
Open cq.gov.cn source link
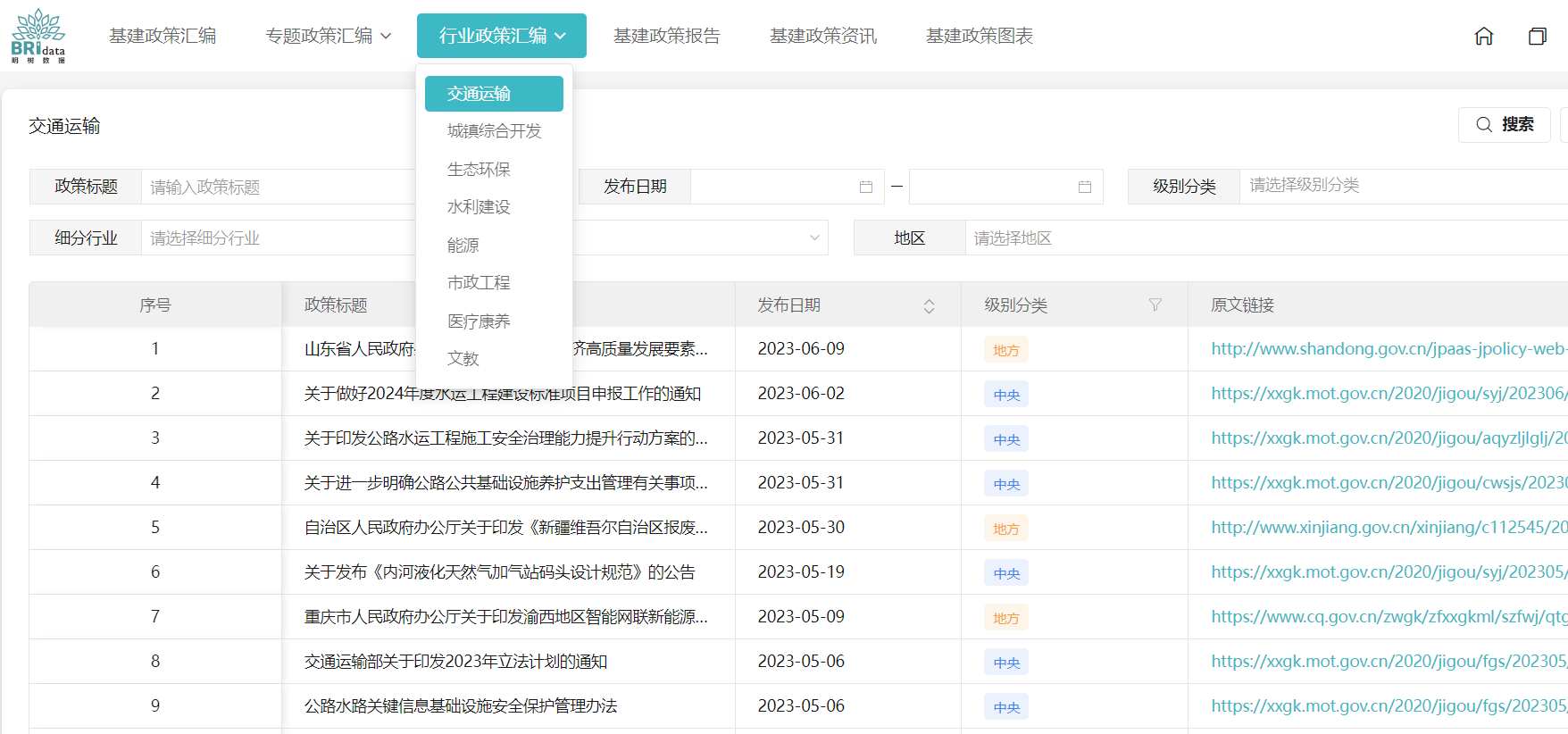pyautogui.click(x=1389, y=617)
